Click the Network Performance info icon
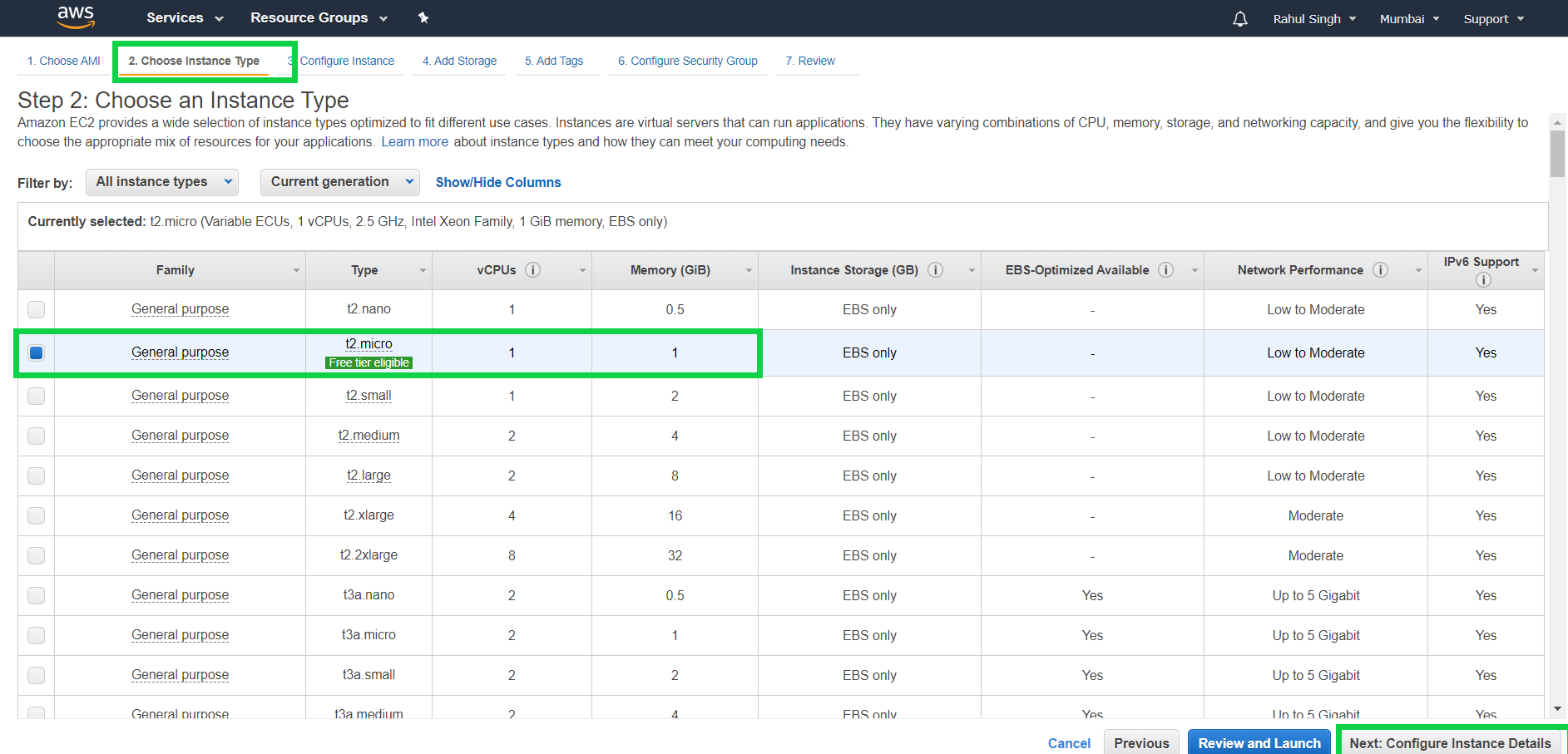 point(1380,270)
